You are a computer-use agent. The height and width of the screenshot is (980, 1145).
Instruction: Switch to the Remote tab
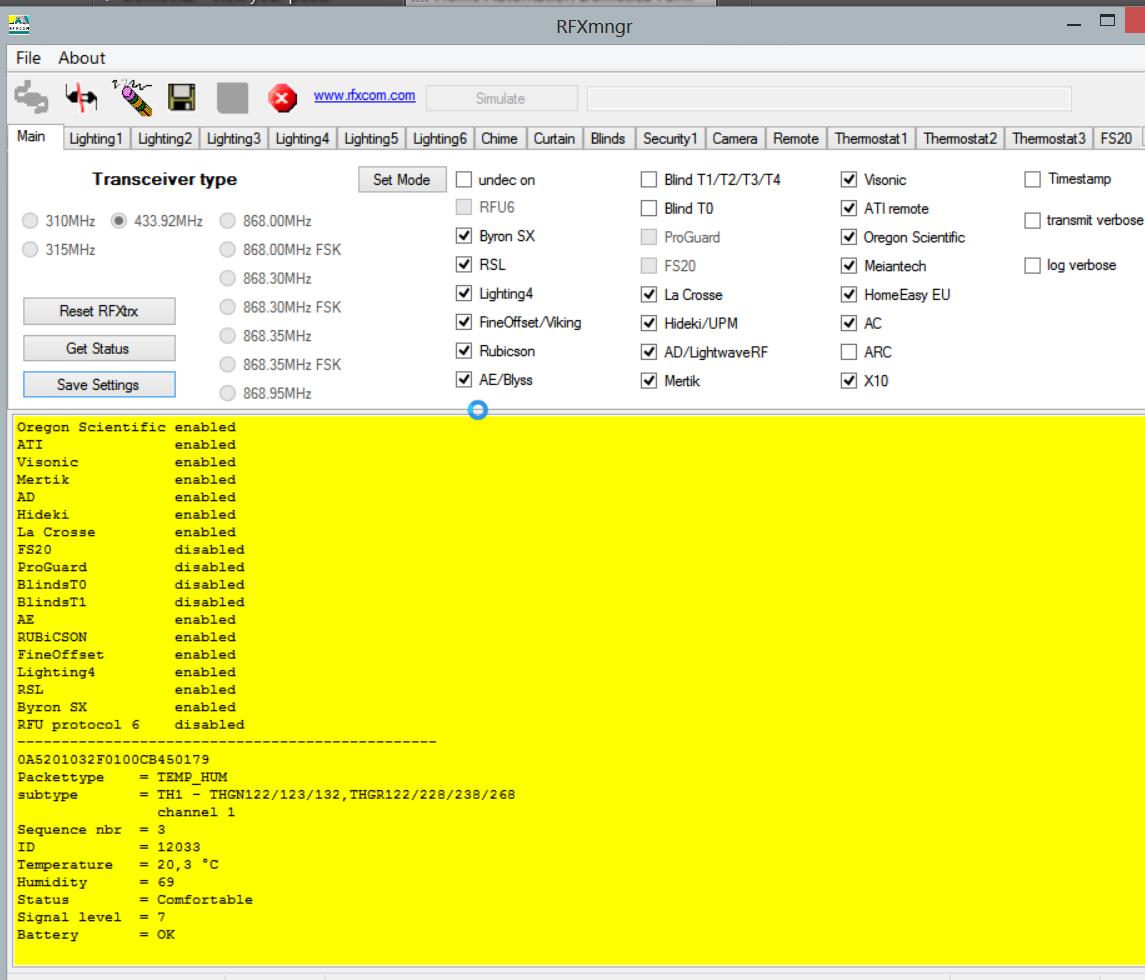pyautogui.click(x=796, y=138)
